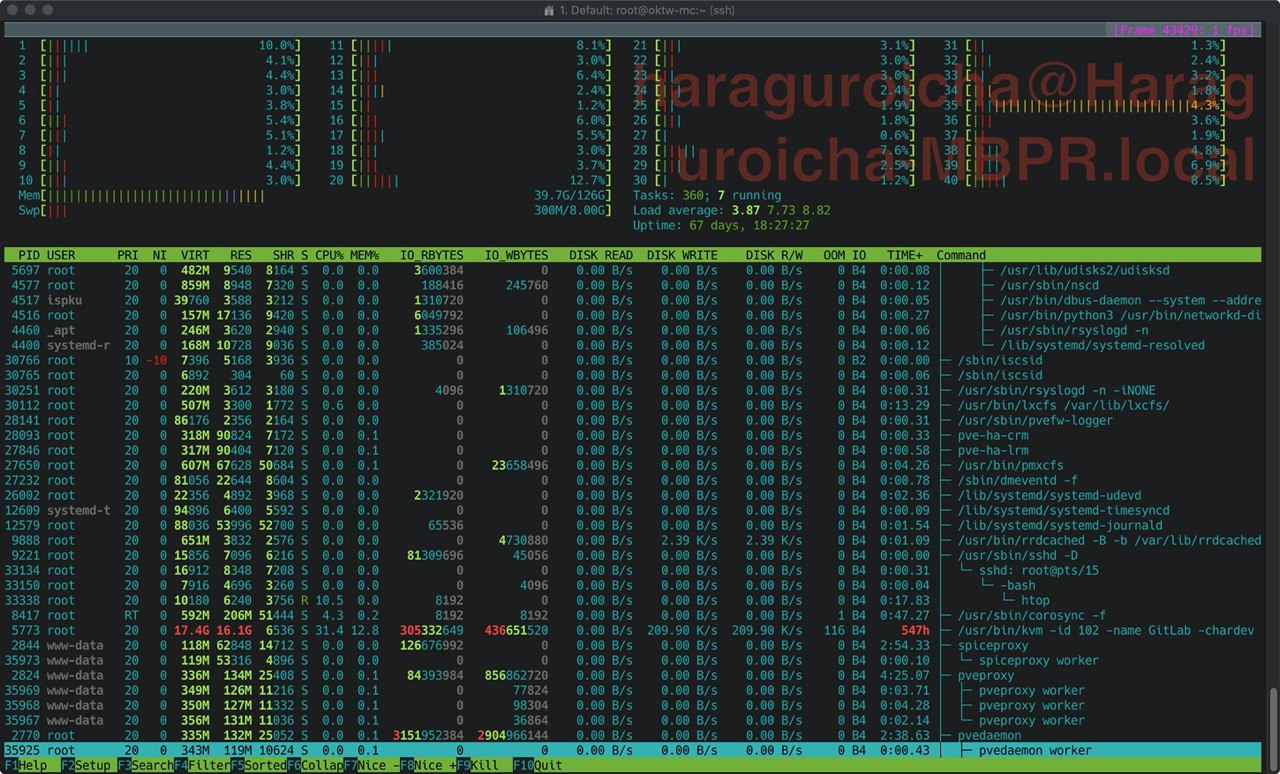Select the /usr/bin/lxcfs process row
The height and width of the screenshot is (774, 1280).
click(x=633, y=405)
